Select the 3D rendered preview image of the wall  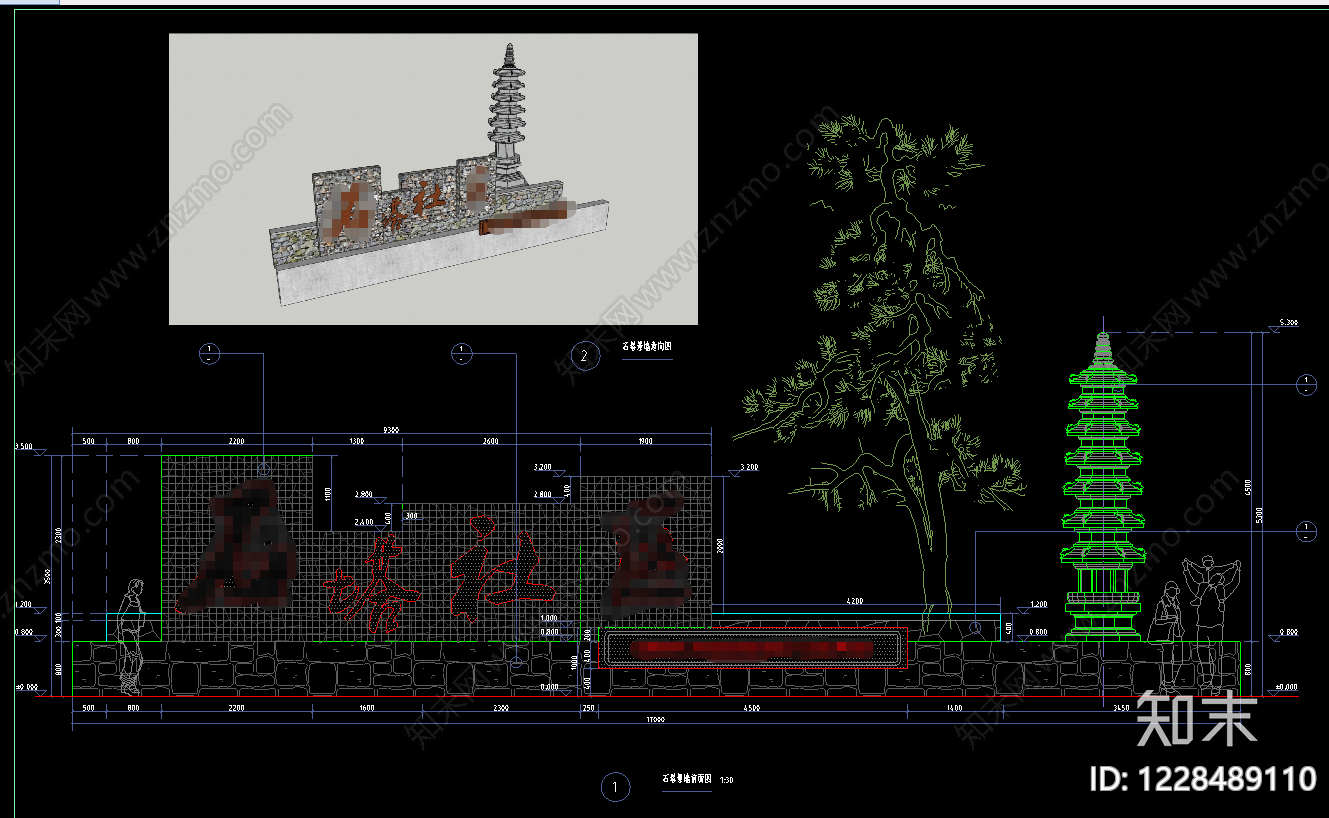433,179
